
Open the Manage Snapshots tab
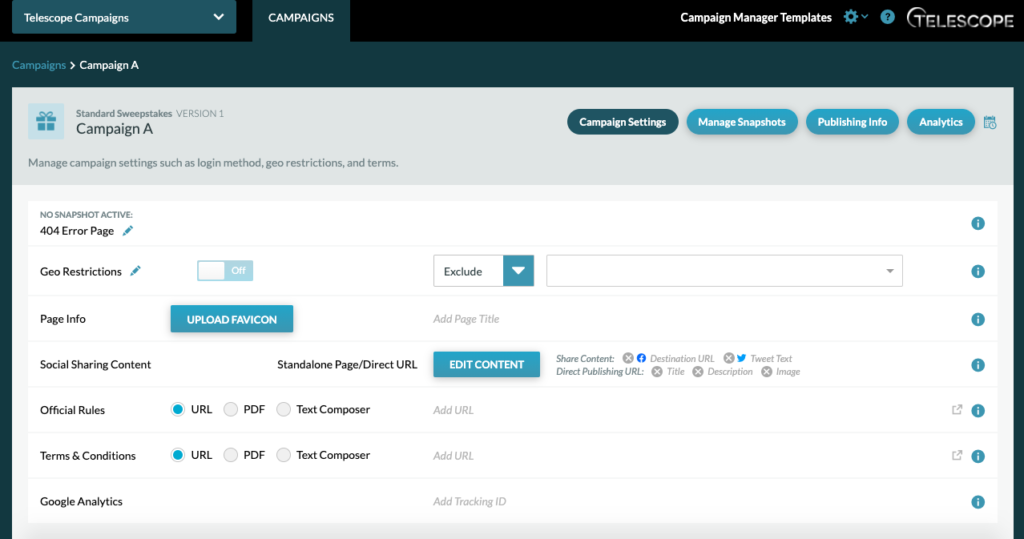[x=742, y=122]
